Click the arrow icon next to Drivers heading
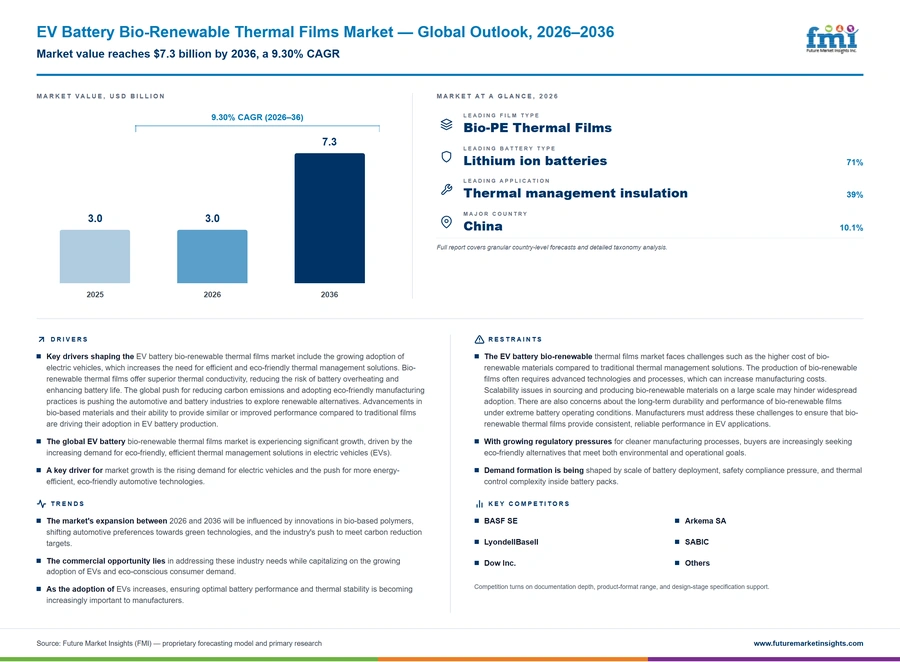This screenshot has height=662, width=900. (41, 339)
